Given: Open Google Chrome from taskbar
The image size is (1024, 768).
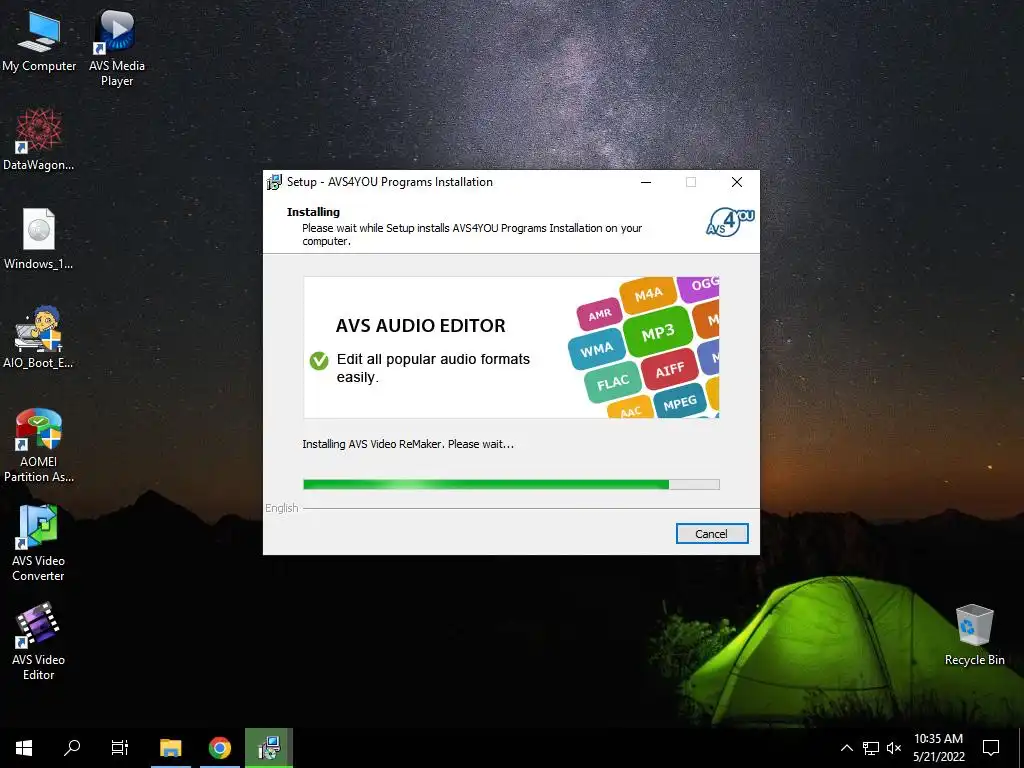Looking at the screenshot, I should tap(220, 748).
